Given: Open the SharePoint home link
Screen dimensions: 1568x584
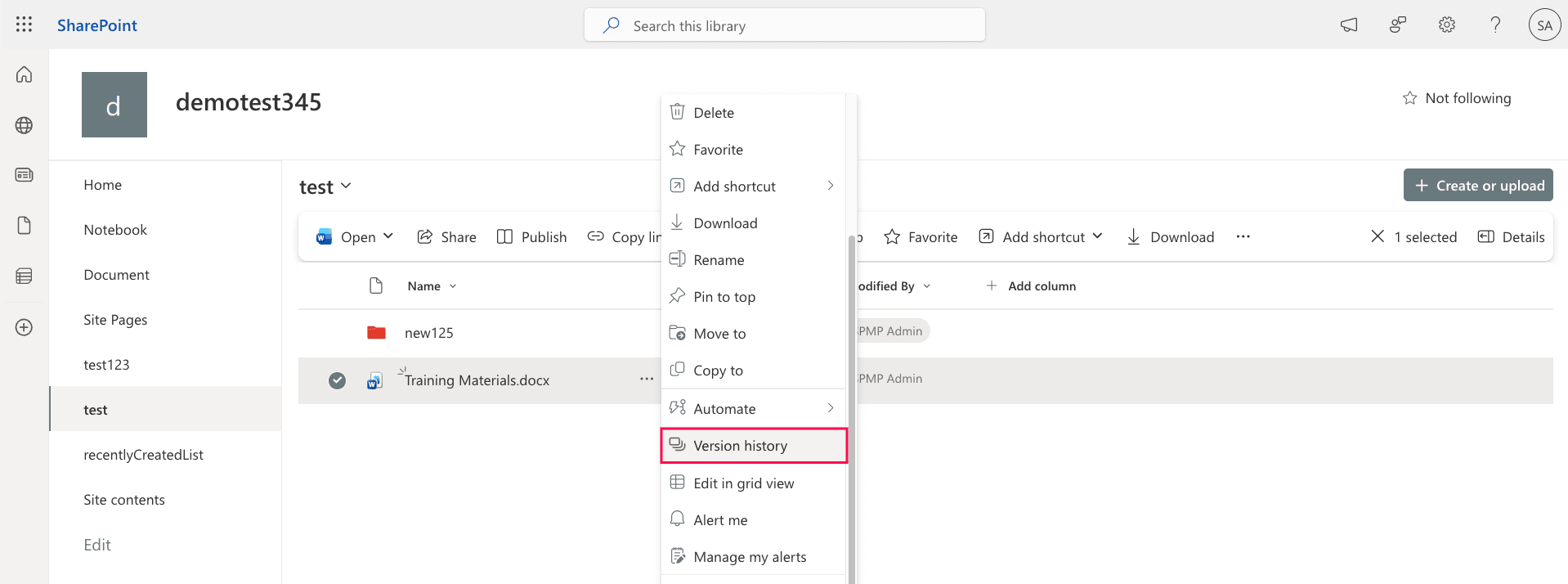Looking at the screenshot, I should click(x=96, y=25).
